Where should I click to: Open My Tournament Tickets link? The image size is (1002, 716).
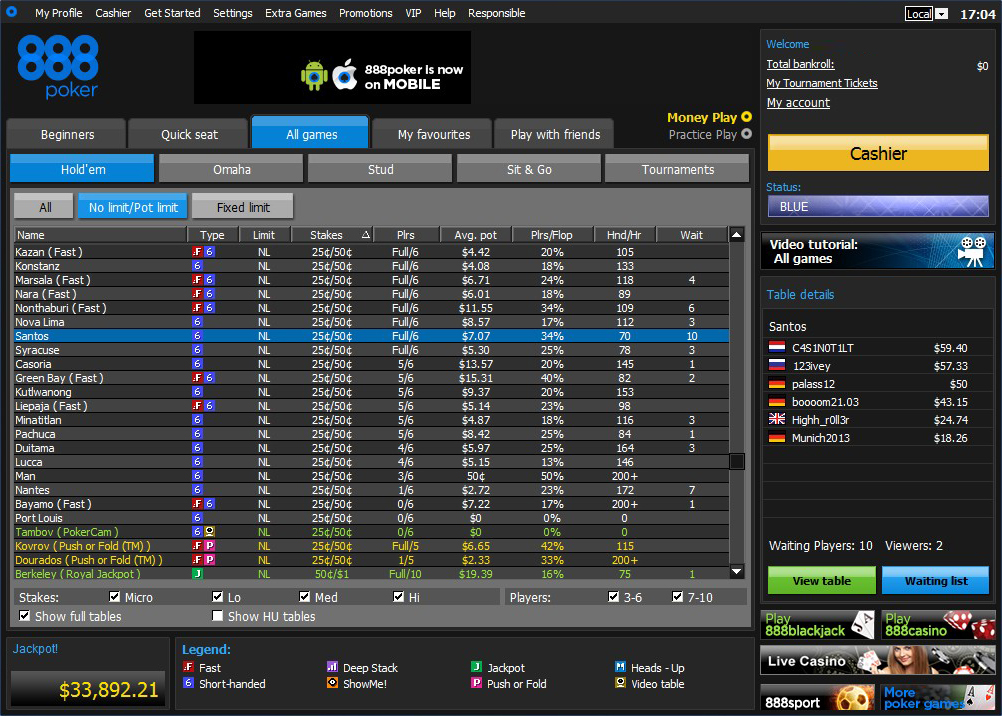coord(822,83)
